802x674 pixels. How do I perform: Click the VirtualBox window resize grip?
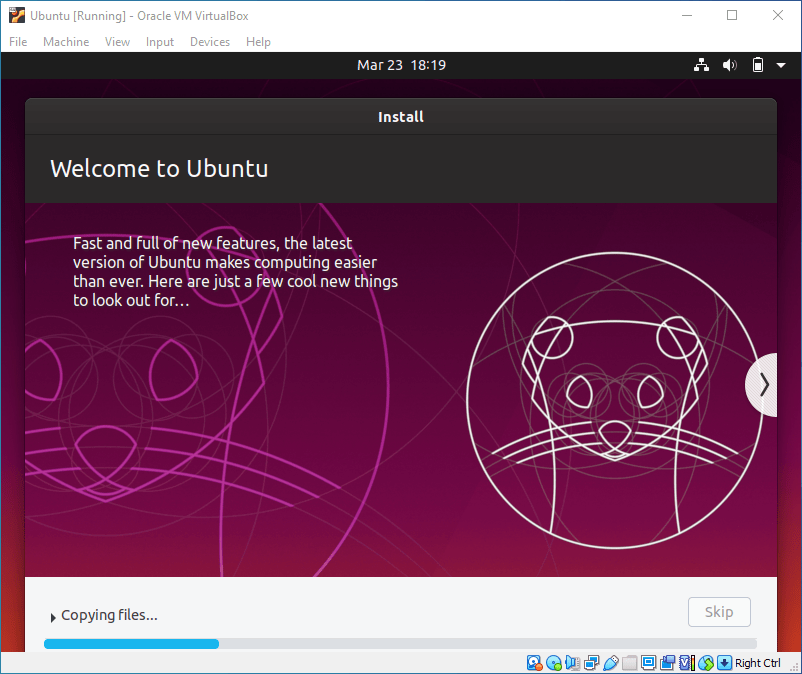794,666
